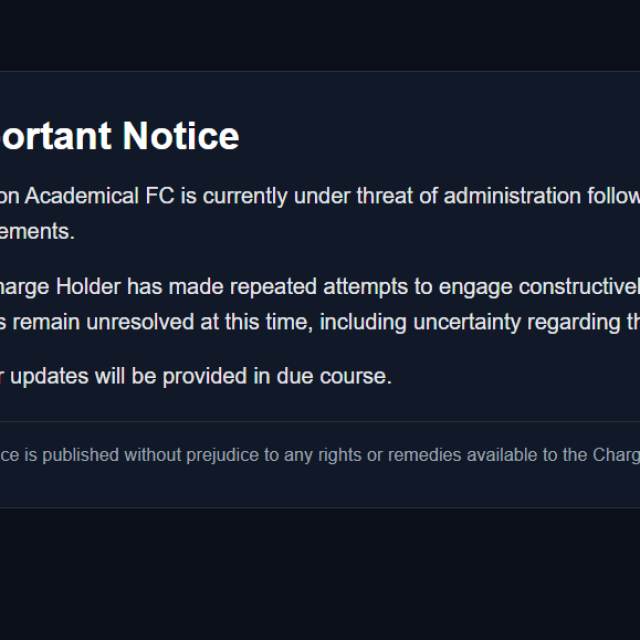Viewport: 640px width, 640px height.
Task: Click the divider line above the disclaimer
Action: [320, 421]
